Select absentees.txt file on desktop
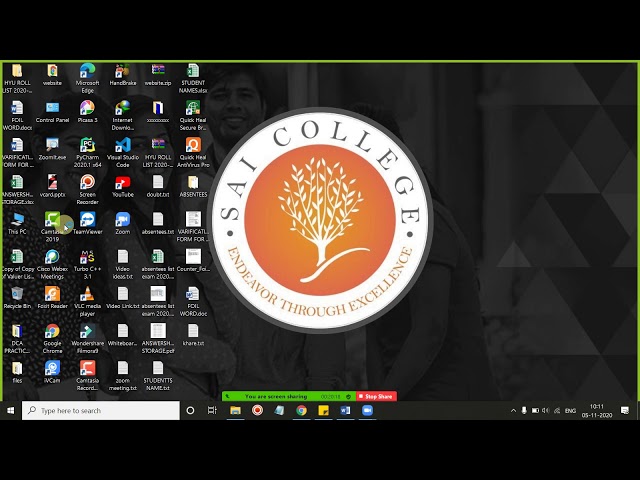The image size is (640, 480). [158, 223]
